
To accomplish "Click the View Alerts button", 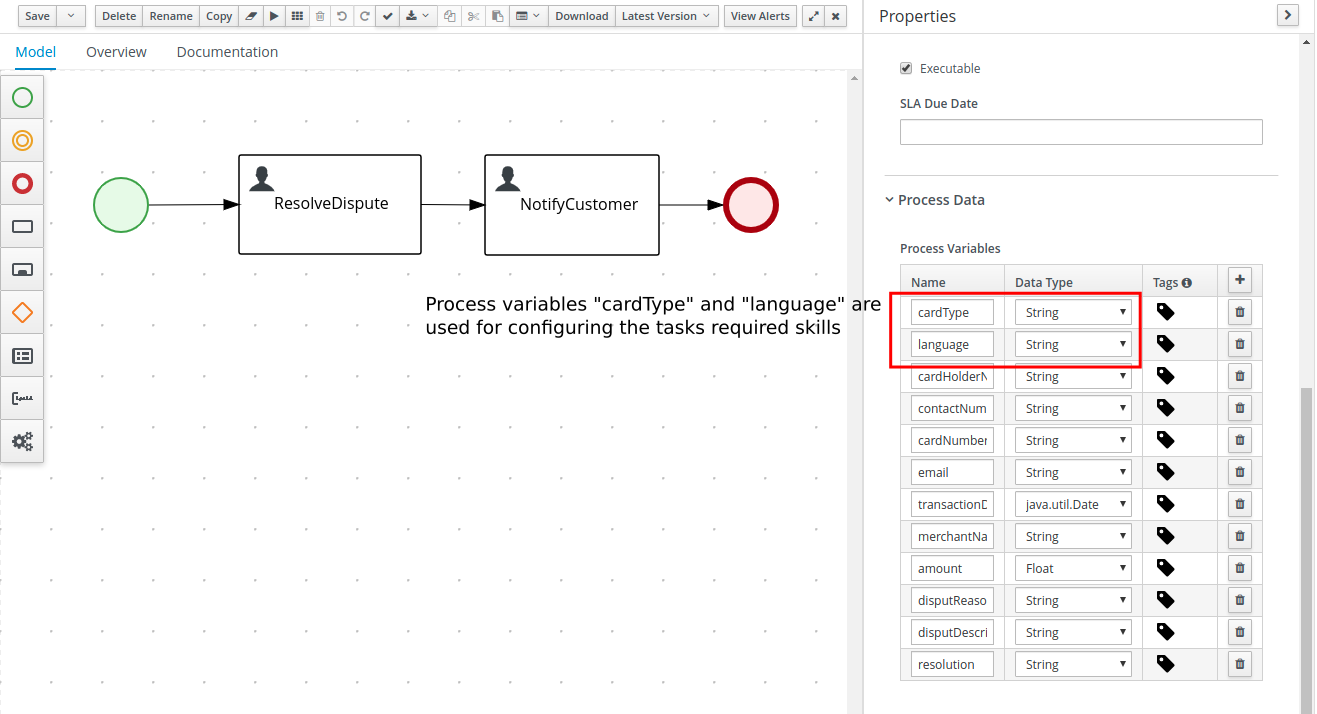I will (x=760, y=16).
